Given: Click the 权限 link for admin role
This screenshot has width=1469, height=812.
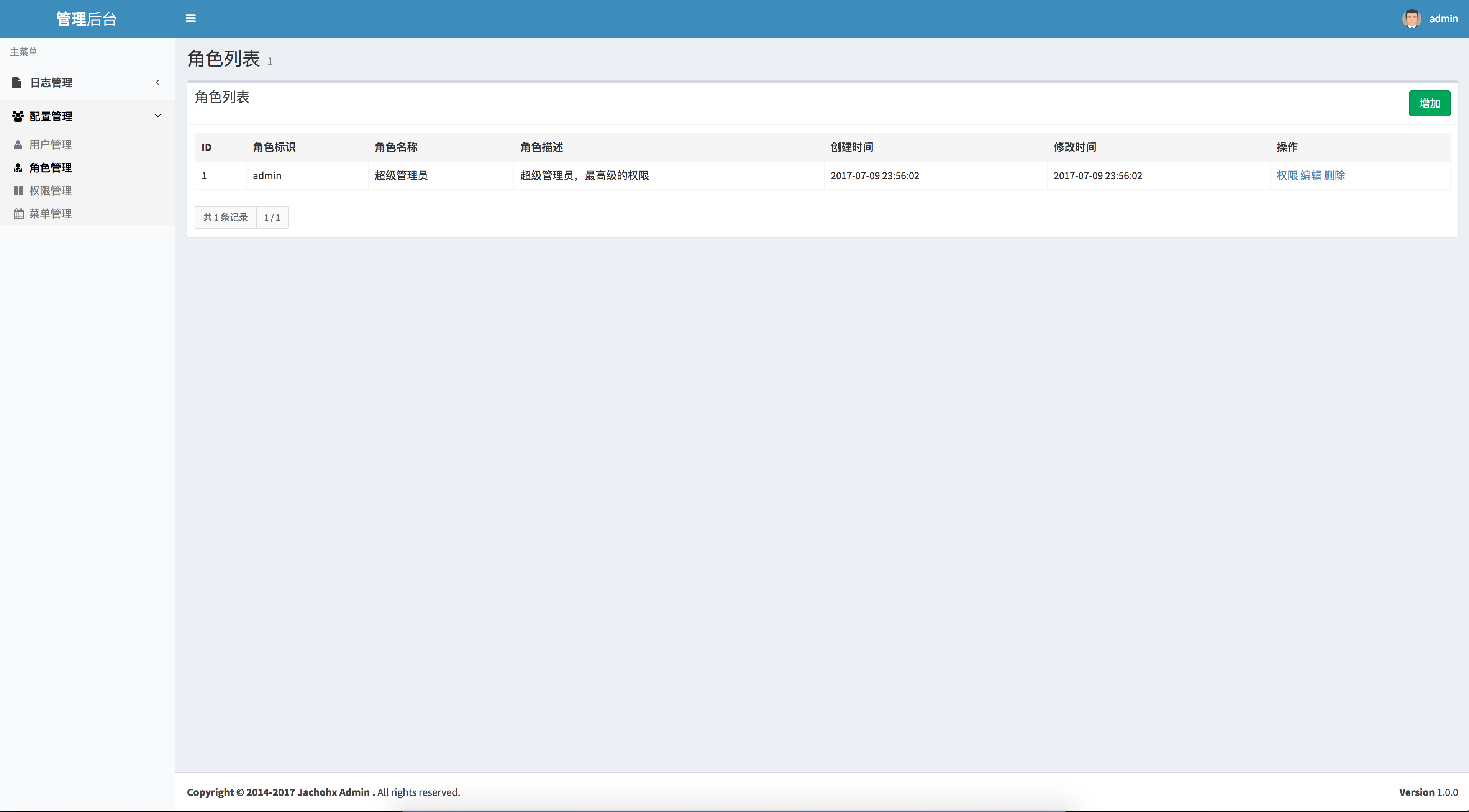Looking at the screenshot, I should pos(1287,176).
